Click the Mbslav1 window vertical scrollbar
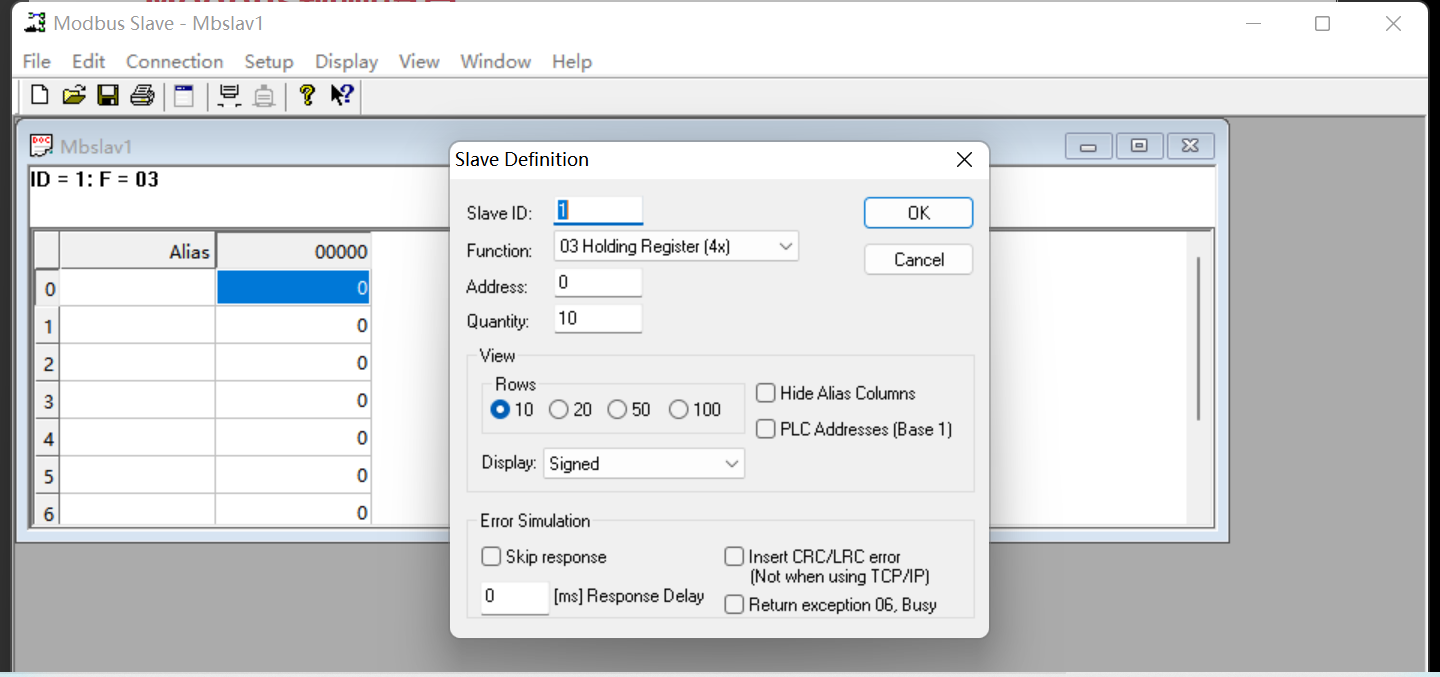 point(1198,340)
